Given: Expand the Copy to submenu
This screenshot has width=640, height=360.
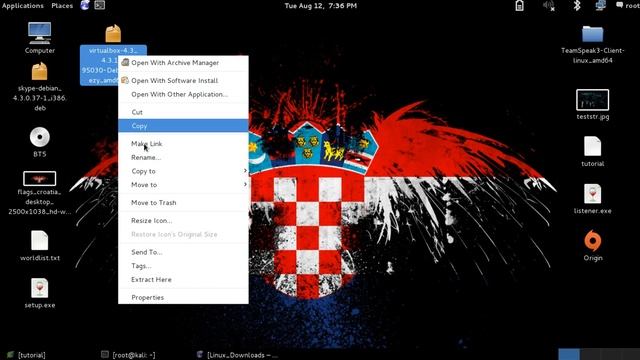Looking at the screenshot, I should (183, 171).
